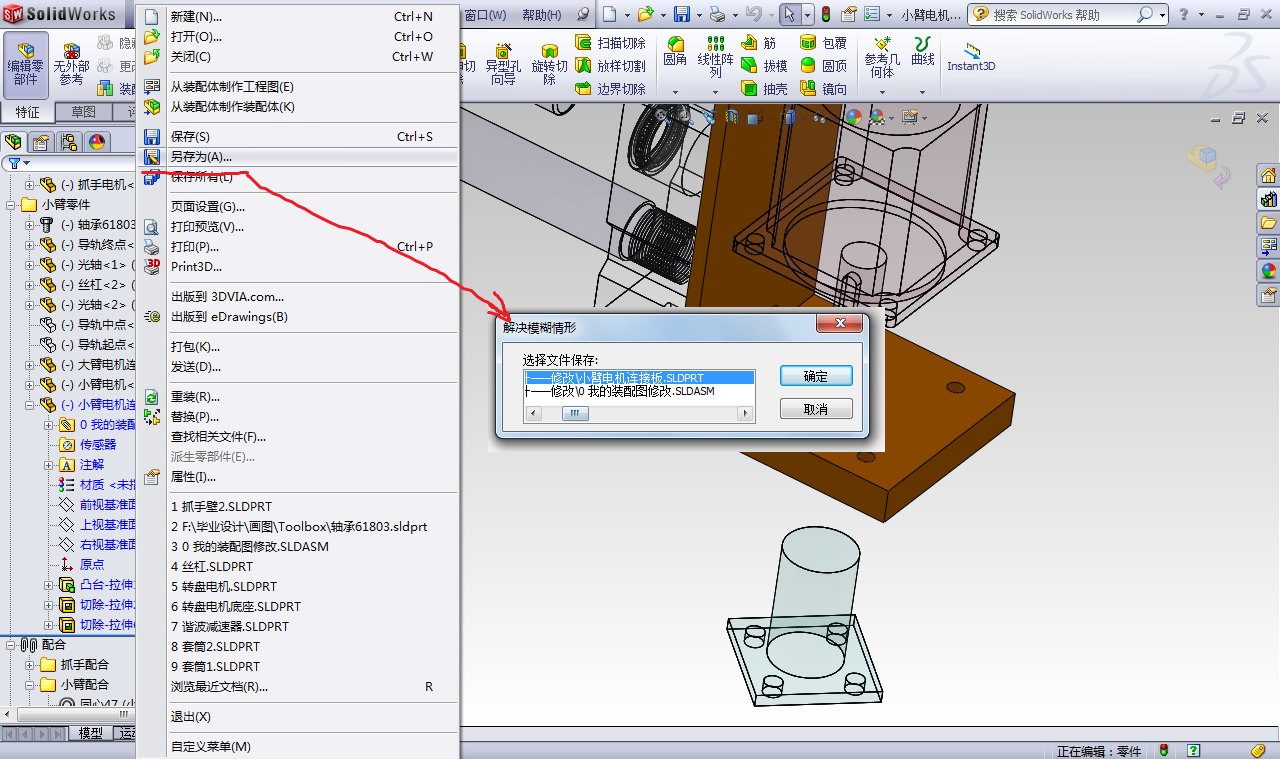Click the print icon in top toolbar
This screenshot has height=759, width=1280.
716,15
